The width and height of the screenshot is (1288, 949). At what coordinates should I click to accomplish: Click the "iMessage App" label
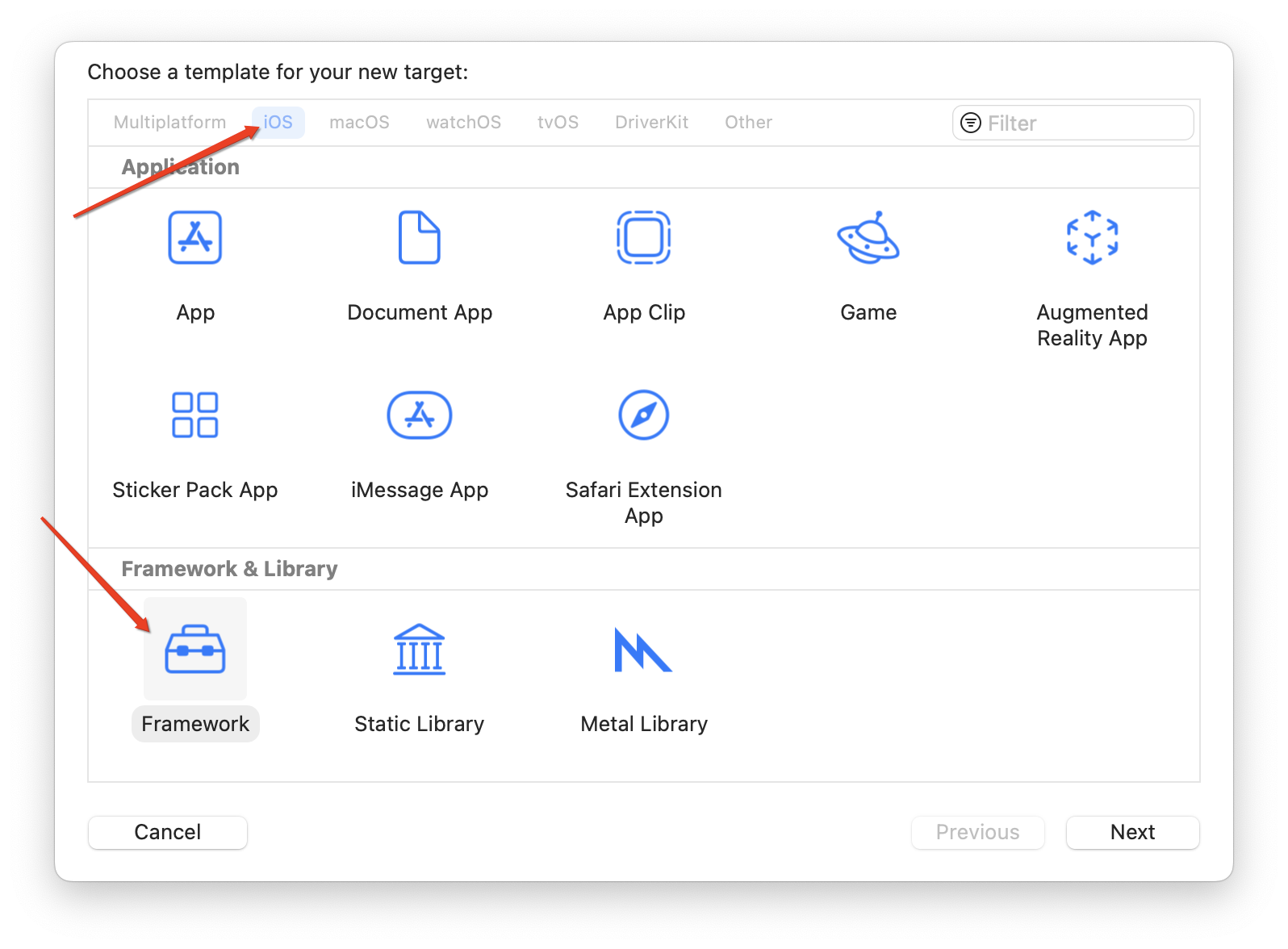coord(420,490)
